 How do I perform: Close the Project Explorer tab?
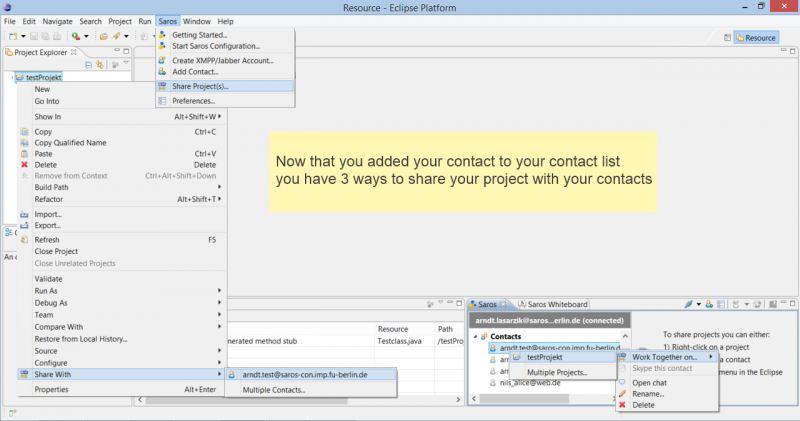pos(73,52)
